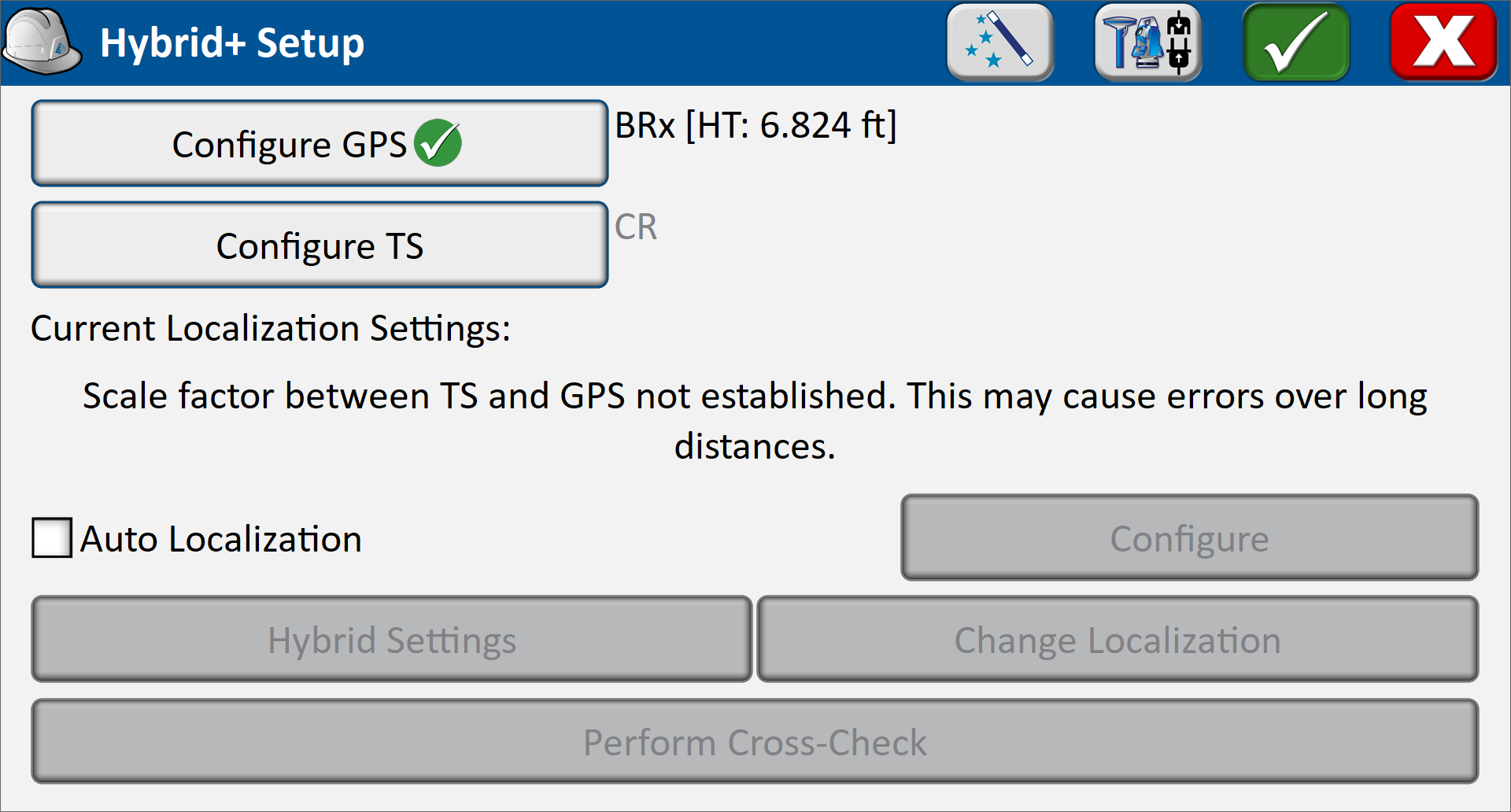Screen dimensions: 1511x812
Task: Click Perform Cross-Check button
Action: 755,741
